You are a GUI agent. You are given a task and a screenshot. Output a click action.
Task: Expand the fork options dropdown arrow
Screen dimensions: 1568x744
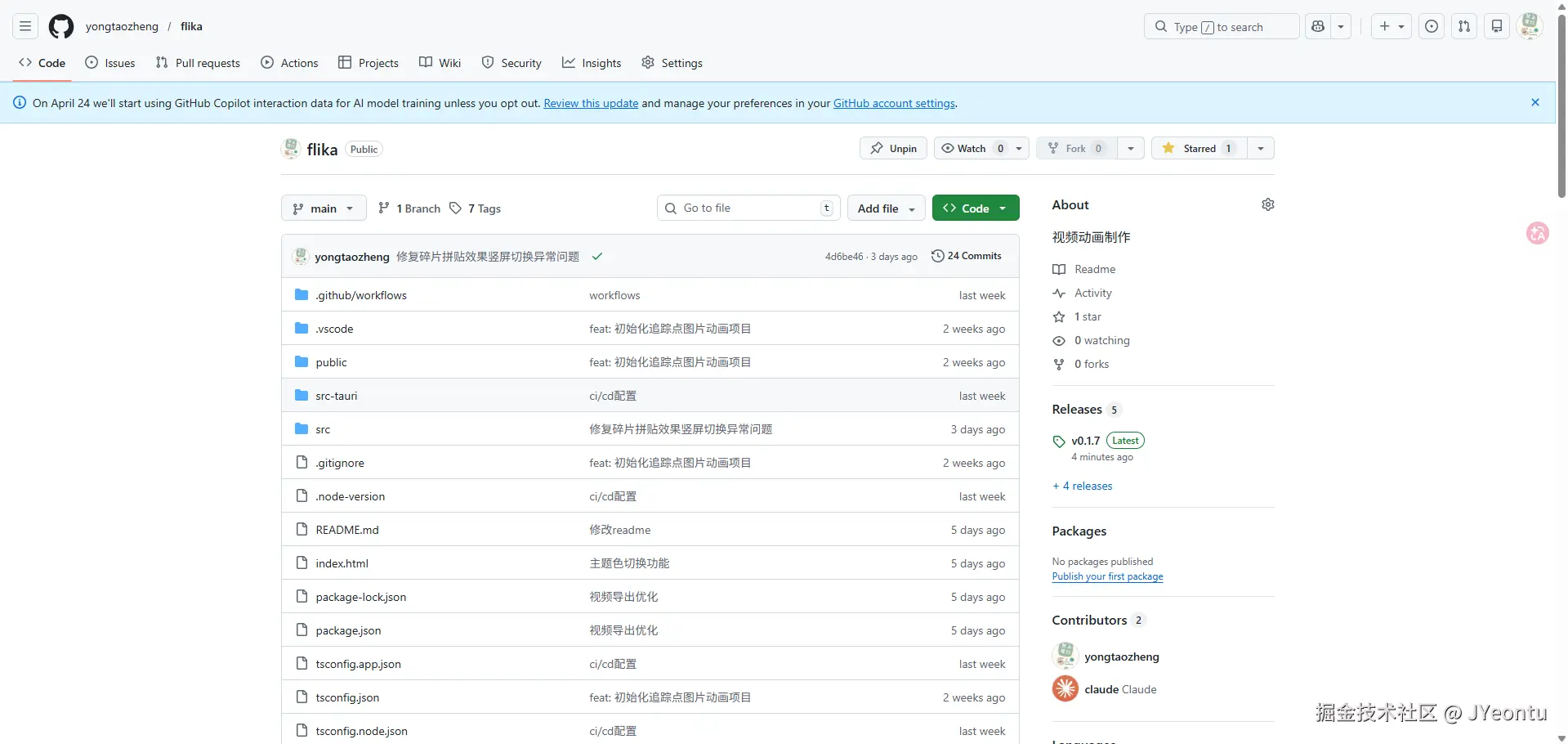click(x=1130, y=148)
